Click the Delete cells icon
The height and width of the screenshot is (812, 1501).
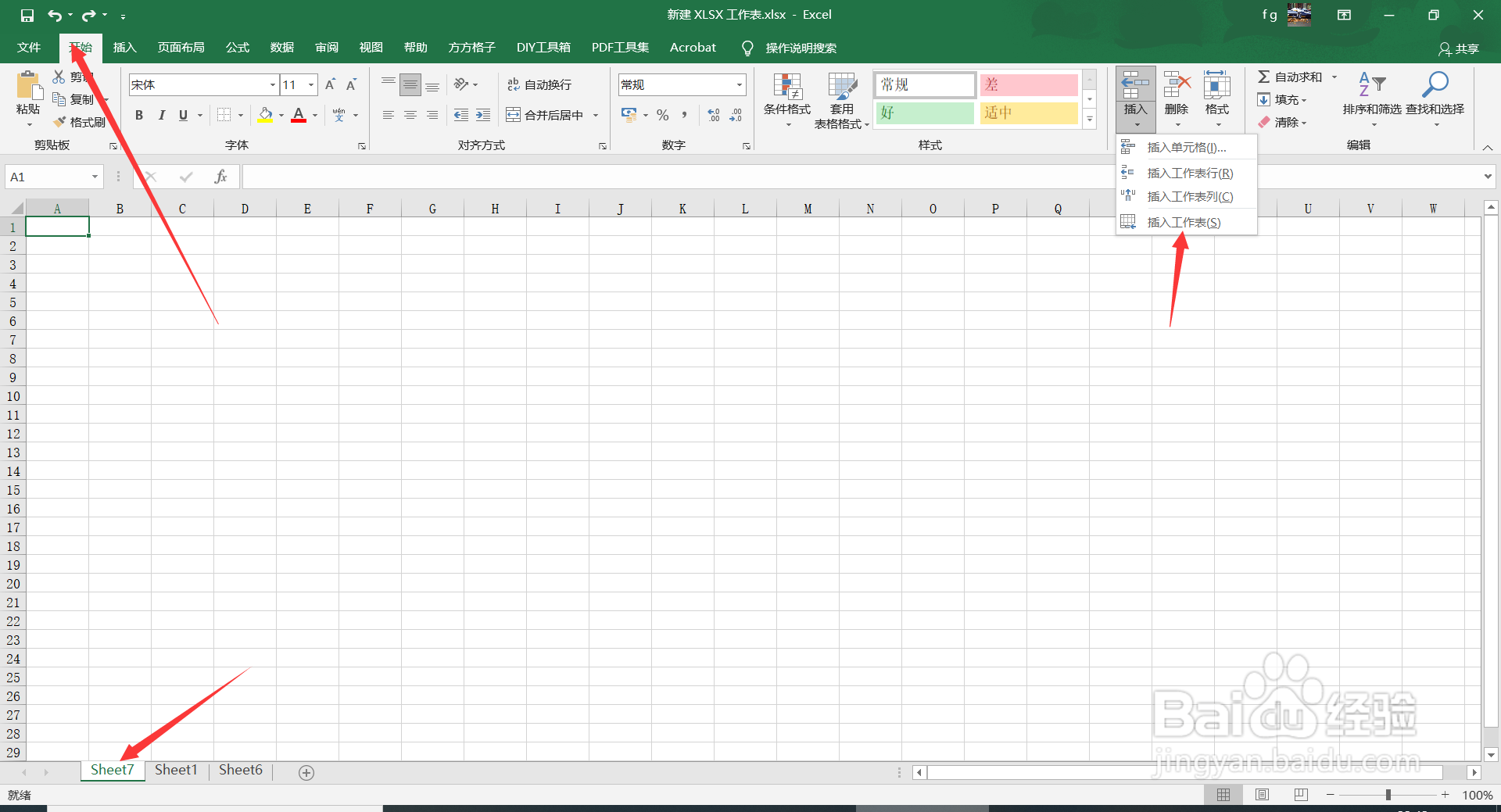1177,85
